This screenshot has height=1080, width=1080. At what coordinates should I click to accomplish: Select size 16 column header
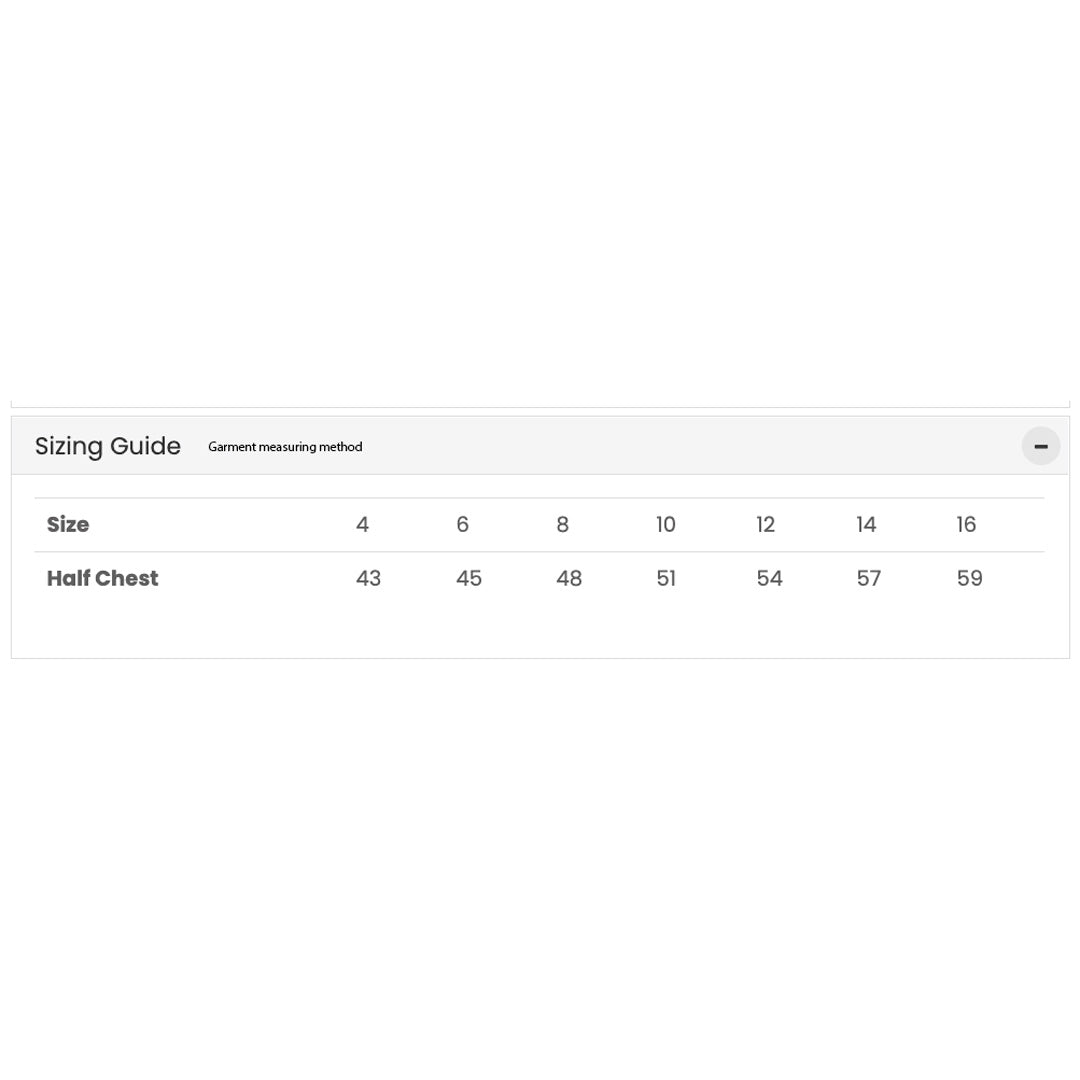click(x=966, y=525)
